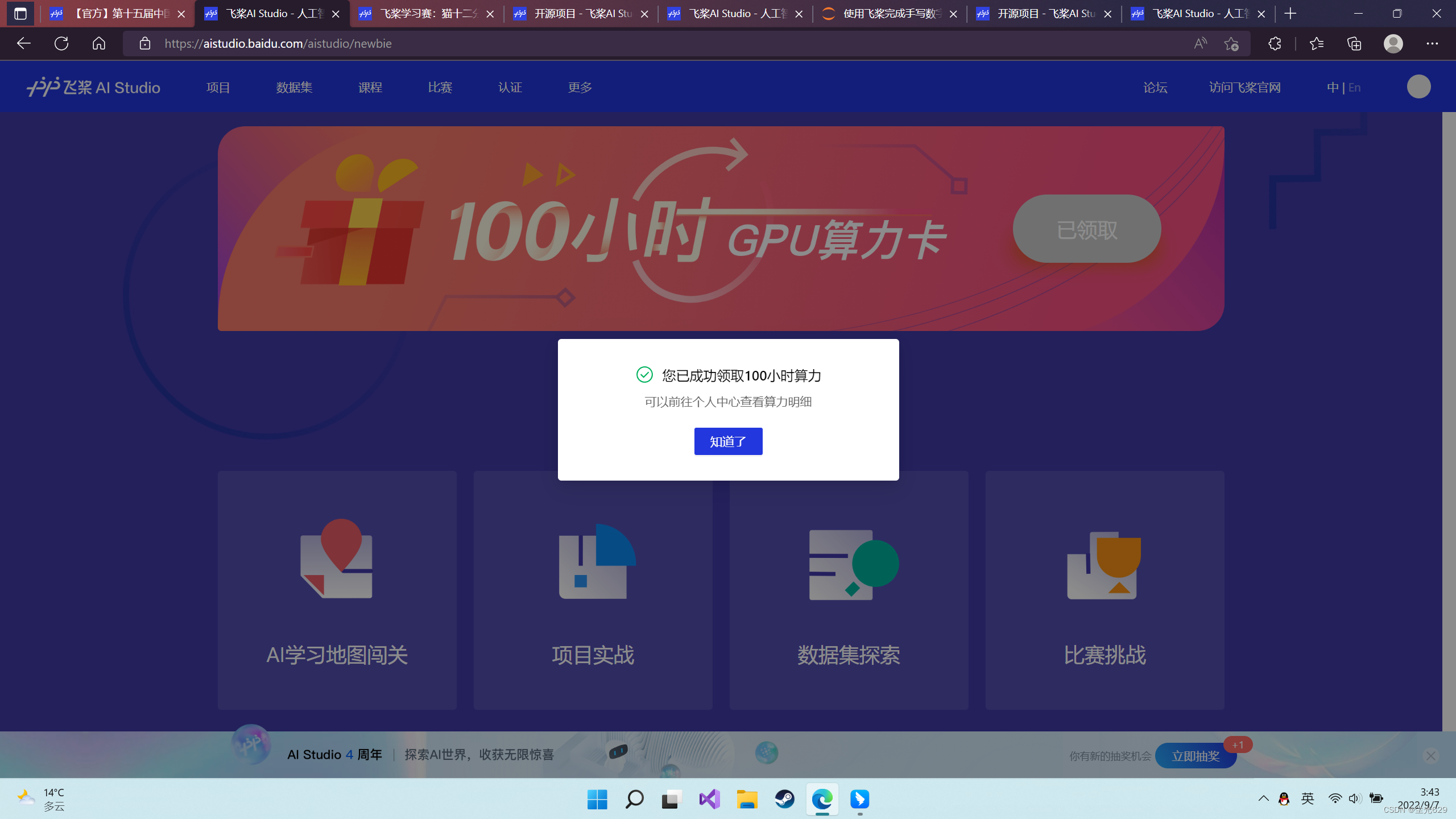Screen dimensions: 1456x819
Task: Launch Visual Studio from taskbar
Action: 709,799
